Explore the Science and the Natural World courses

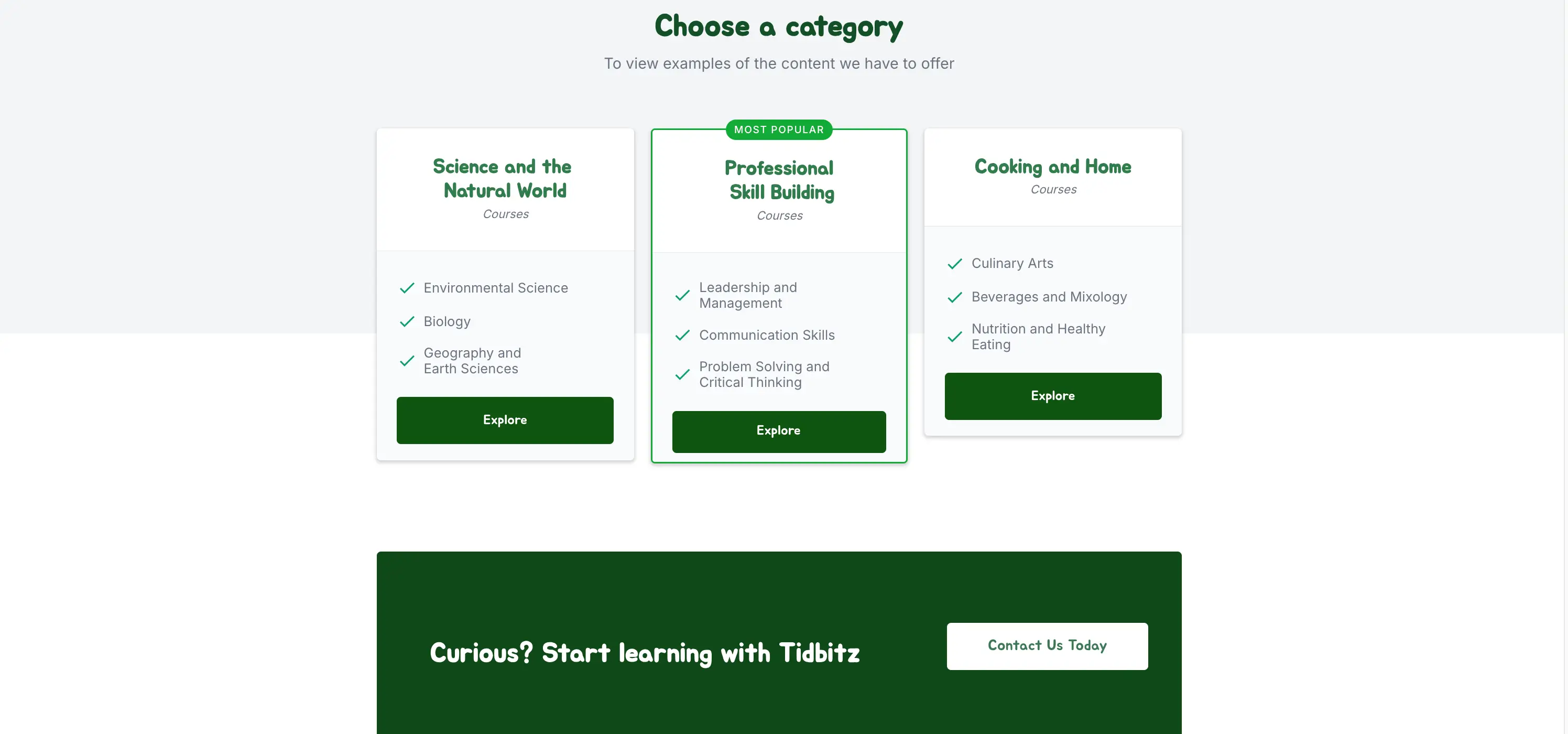pos(505,420)
